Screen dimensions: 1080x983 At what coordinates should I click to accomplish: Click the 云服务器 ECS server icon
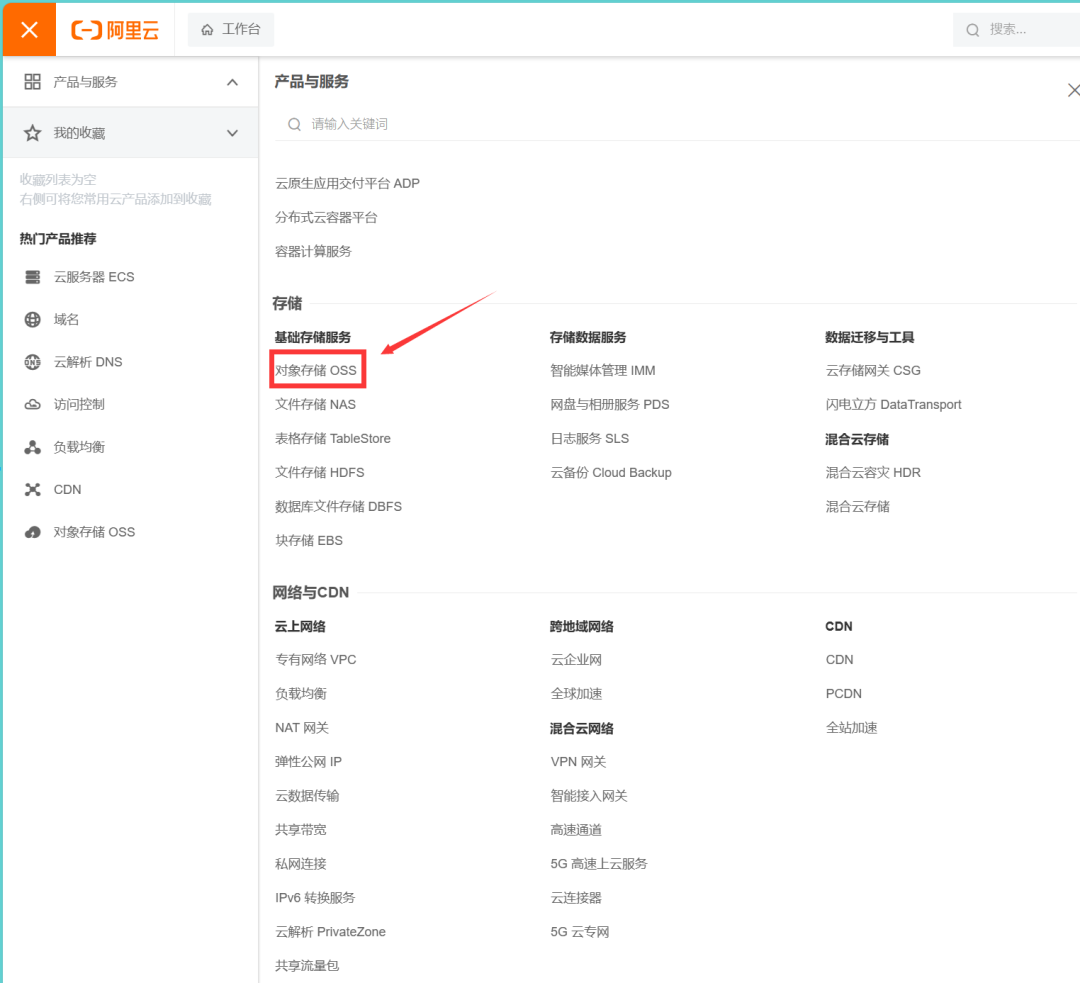click(x=32, y=277)
